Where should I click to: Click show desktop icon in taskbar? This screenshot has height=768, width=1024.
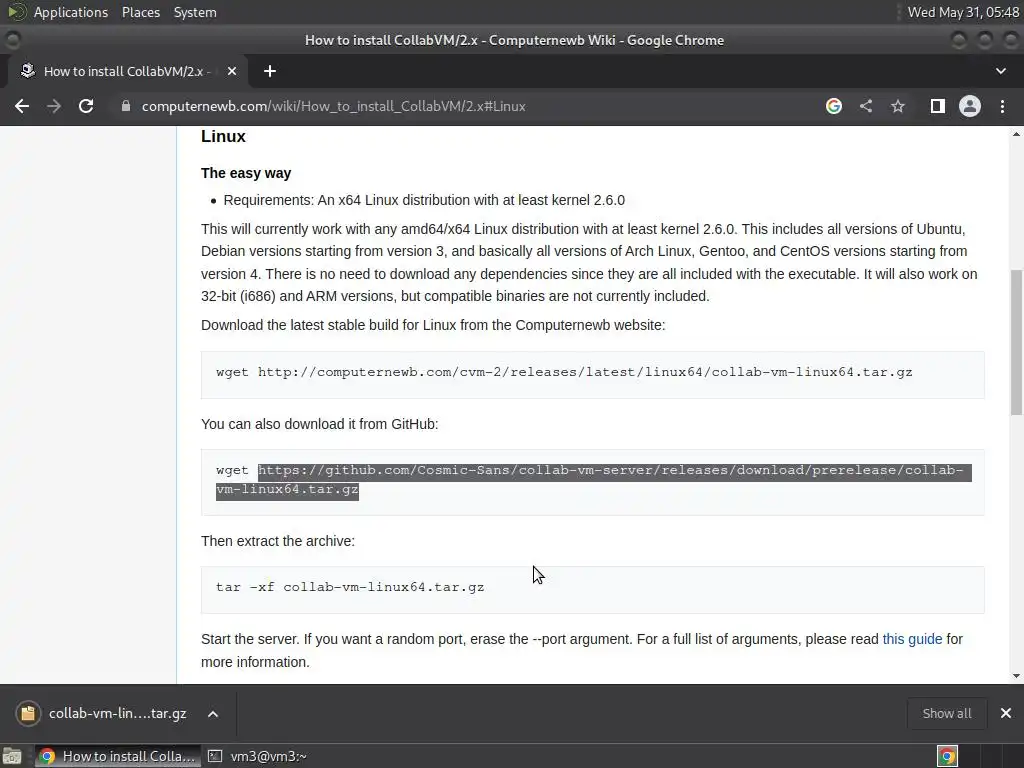(x=12, y=756)
